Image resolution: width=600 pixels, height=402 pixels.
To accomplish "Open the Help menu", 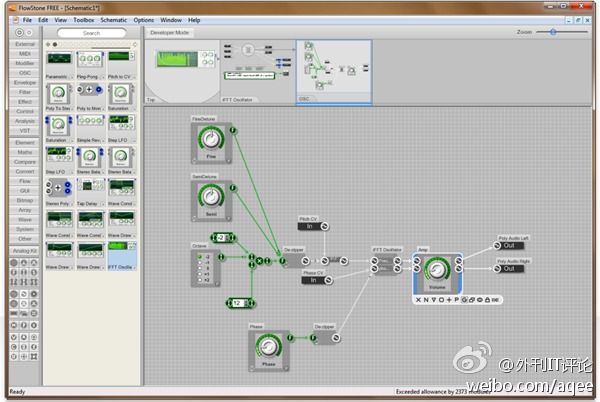I will click(194, 20).
